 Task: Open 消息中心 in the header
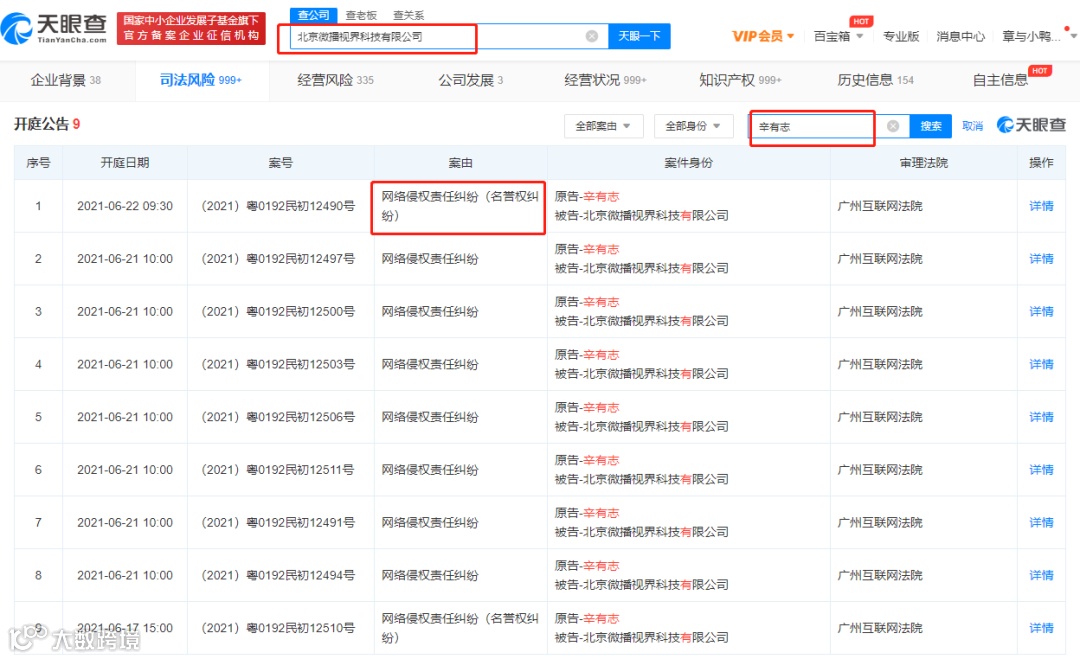(961, 36)
